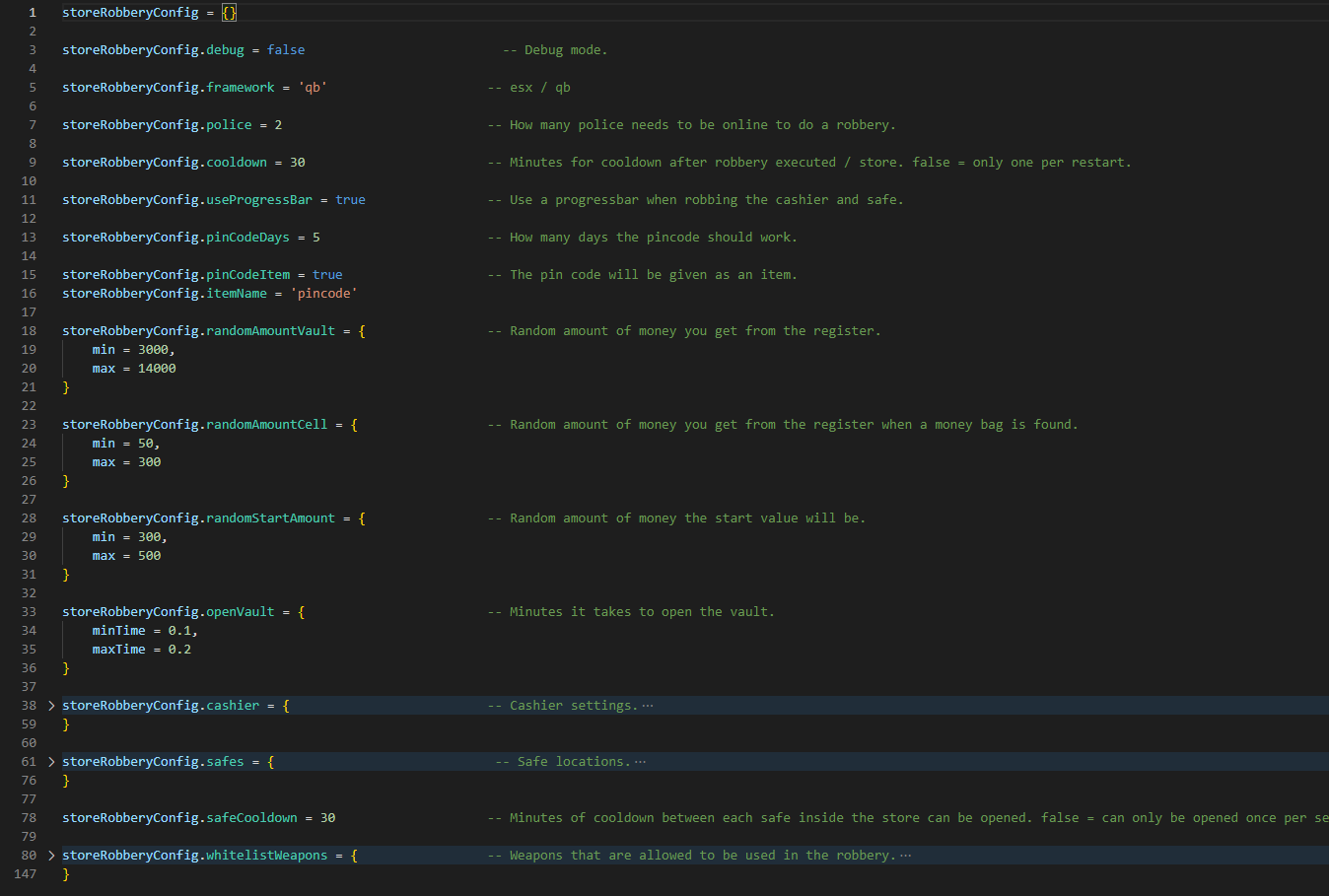Viewport: 1329px width, 896px height.
Task: Click line number 147 in the gutter
Action: 26,874
